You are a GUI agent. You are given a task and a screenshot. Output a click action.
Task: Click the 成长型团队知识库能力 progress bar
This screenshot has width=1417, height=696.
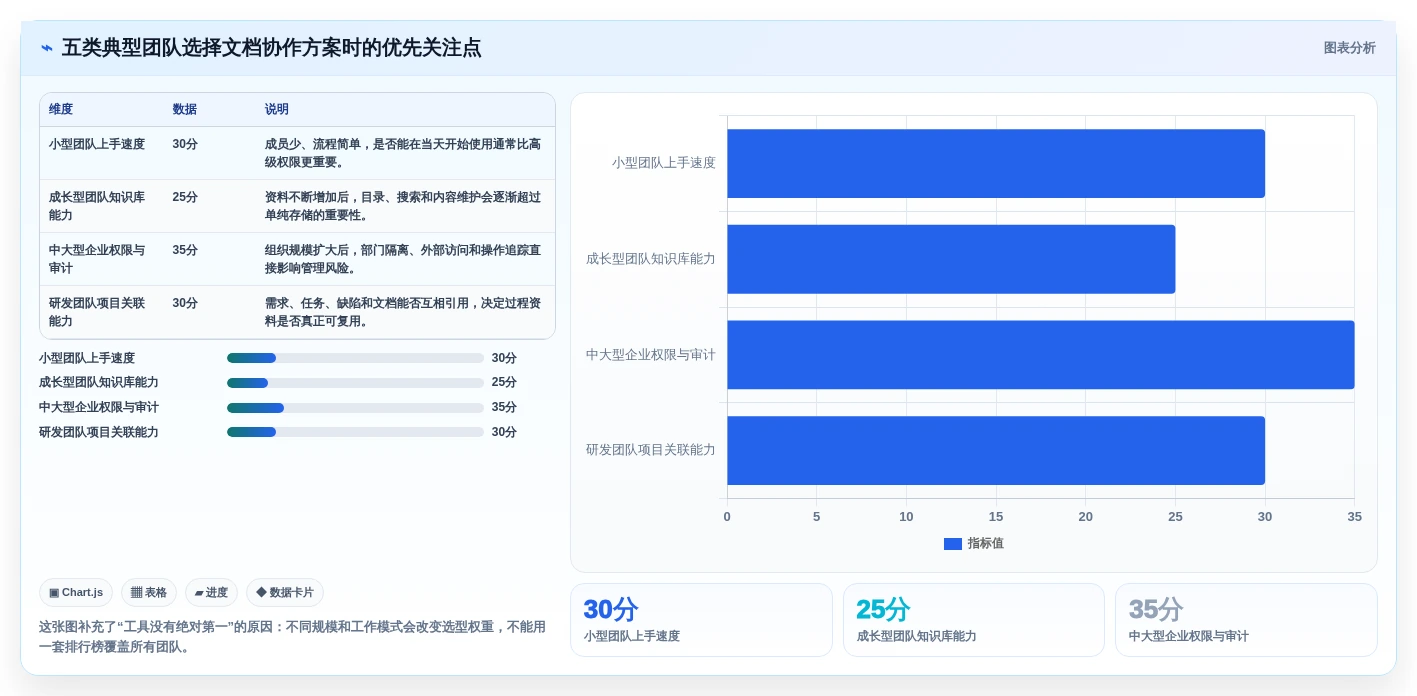tap(355, 383)
